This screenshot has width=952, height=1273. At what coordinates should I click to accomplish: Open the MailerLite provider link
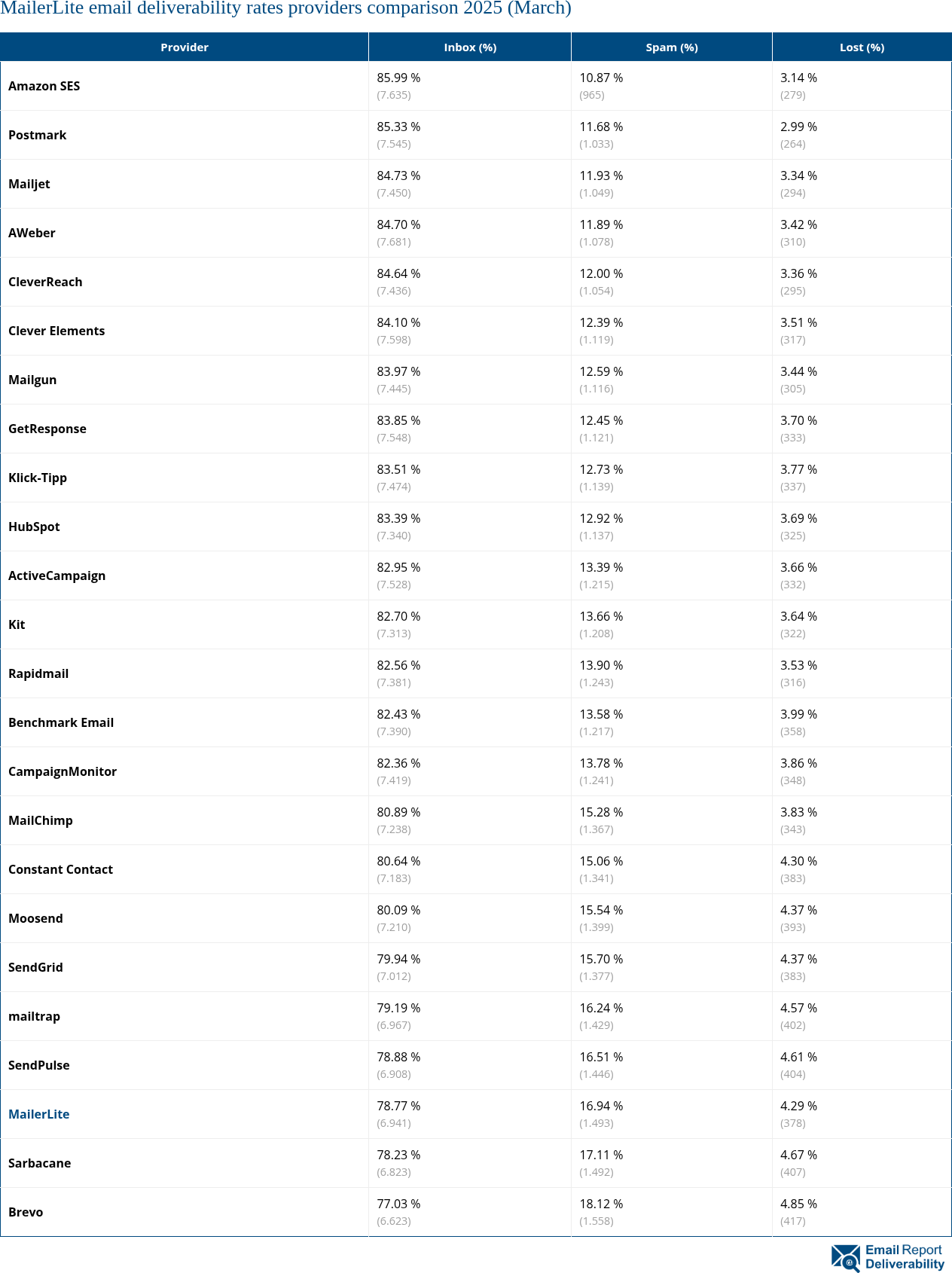point(39,1114)
